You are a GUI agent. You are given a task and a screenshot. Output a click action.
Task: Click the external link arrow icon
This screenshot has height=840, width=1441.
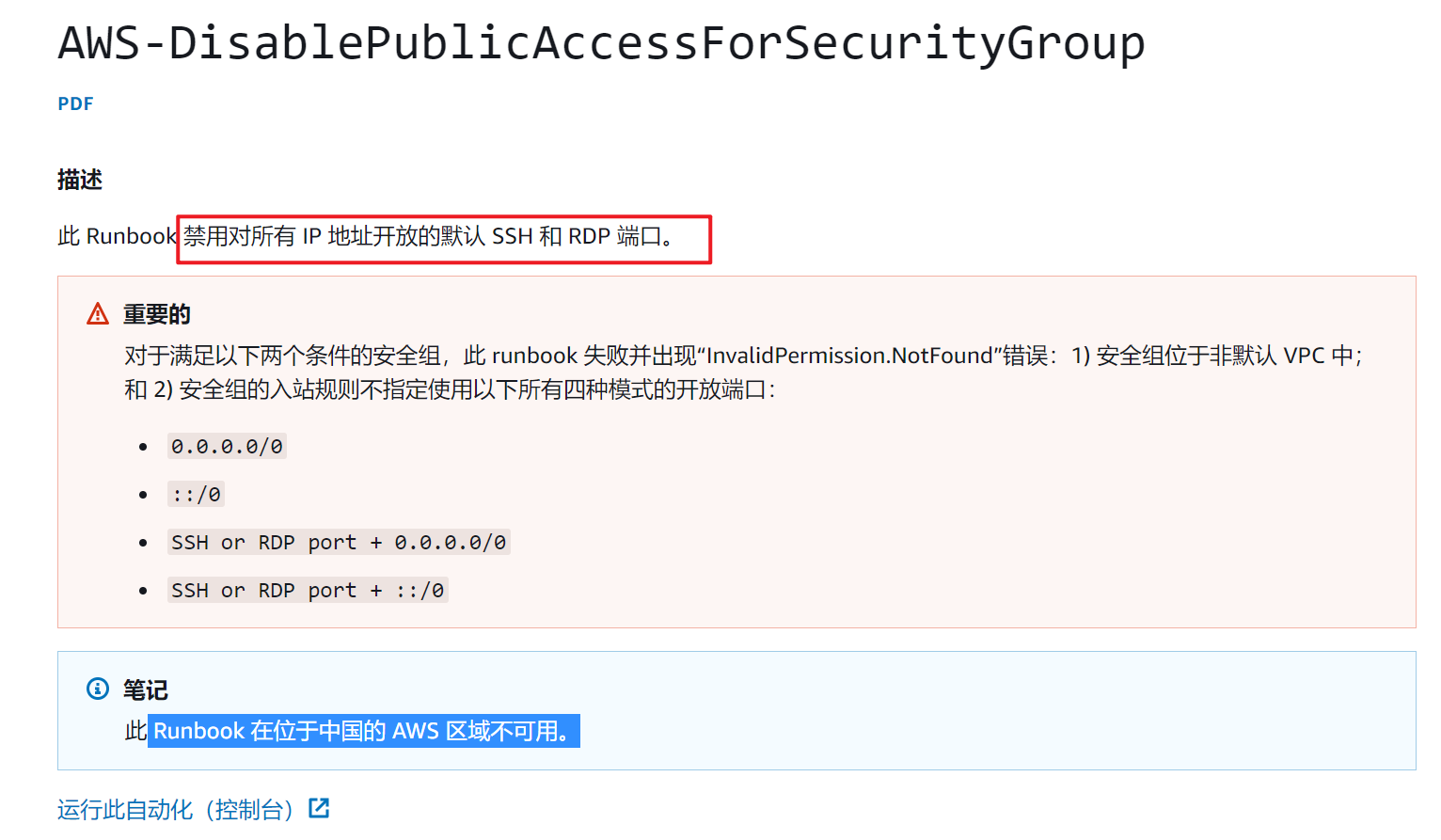(319, 808)
